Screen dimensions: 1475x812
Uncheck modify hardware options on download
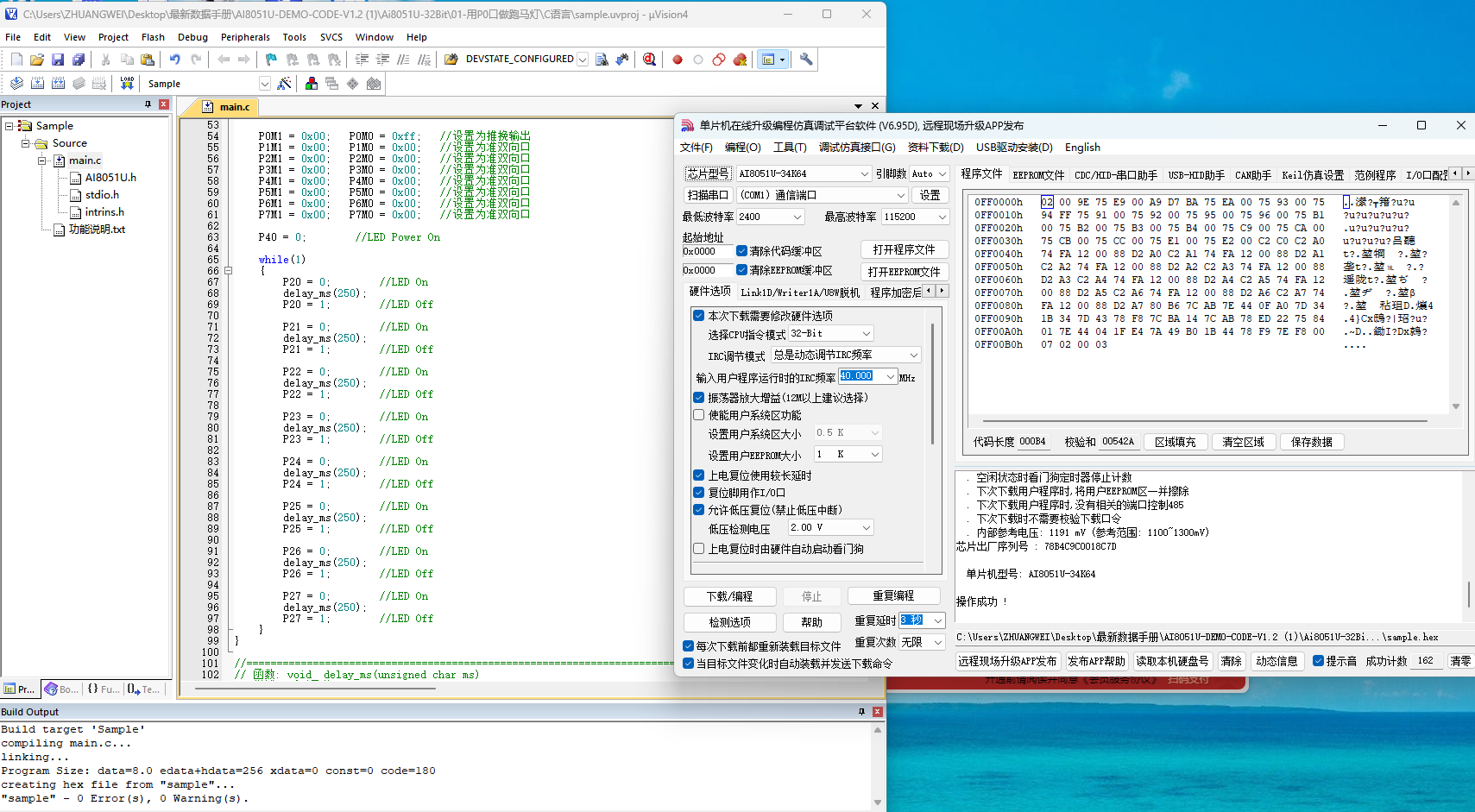699,316
